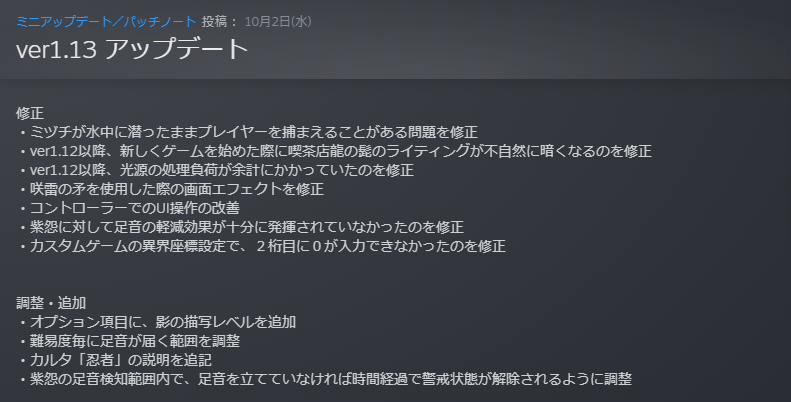Click the オプション項目 shadow level line
The width and height of the screenshot is (791, 402).
point(157,321)
